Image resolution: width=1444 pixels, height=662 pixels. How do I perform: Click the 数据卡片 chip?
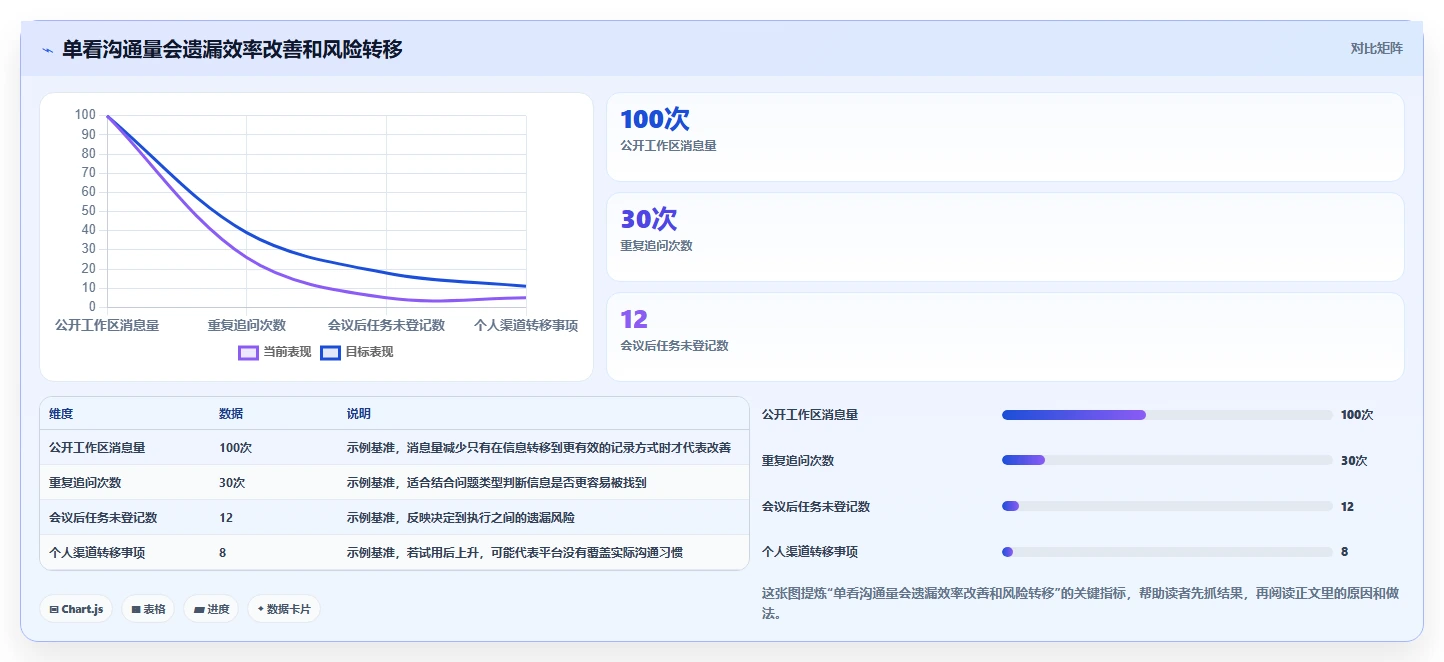(284, 609)
